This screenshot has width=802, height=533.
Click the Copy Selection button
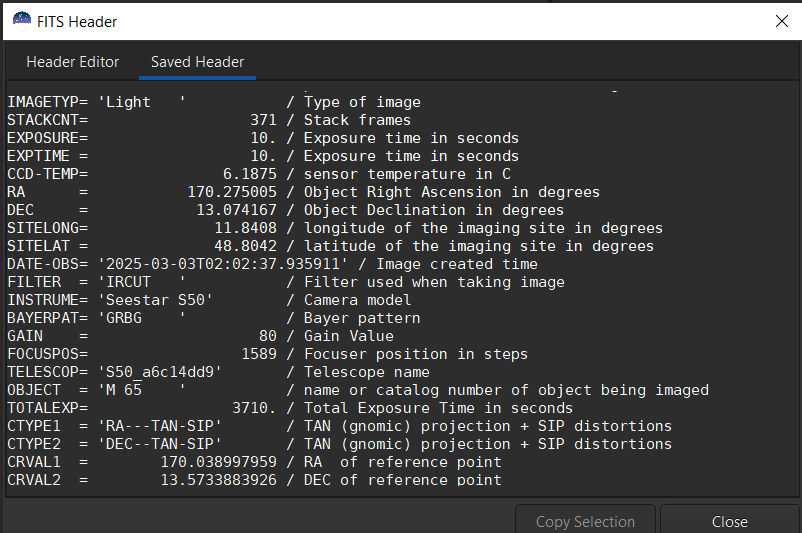(x=585, y=521)
